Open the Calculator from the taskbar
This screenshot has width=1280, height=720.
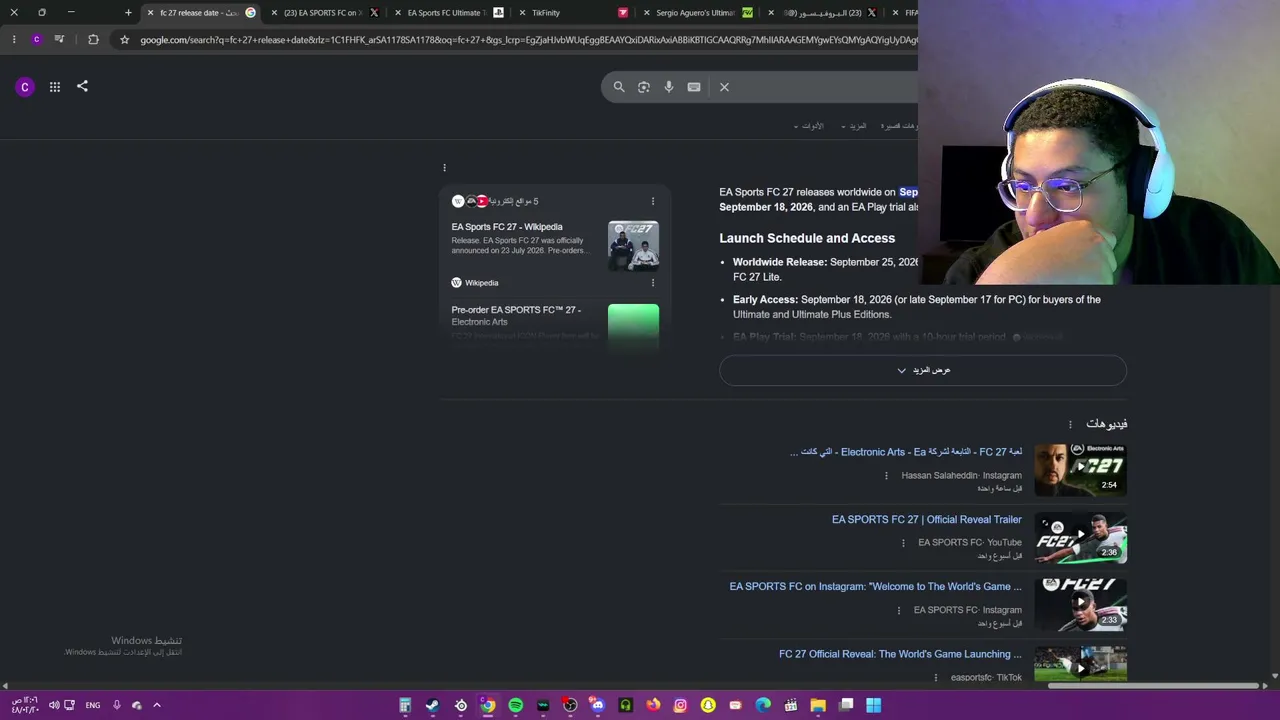[405, 705]
